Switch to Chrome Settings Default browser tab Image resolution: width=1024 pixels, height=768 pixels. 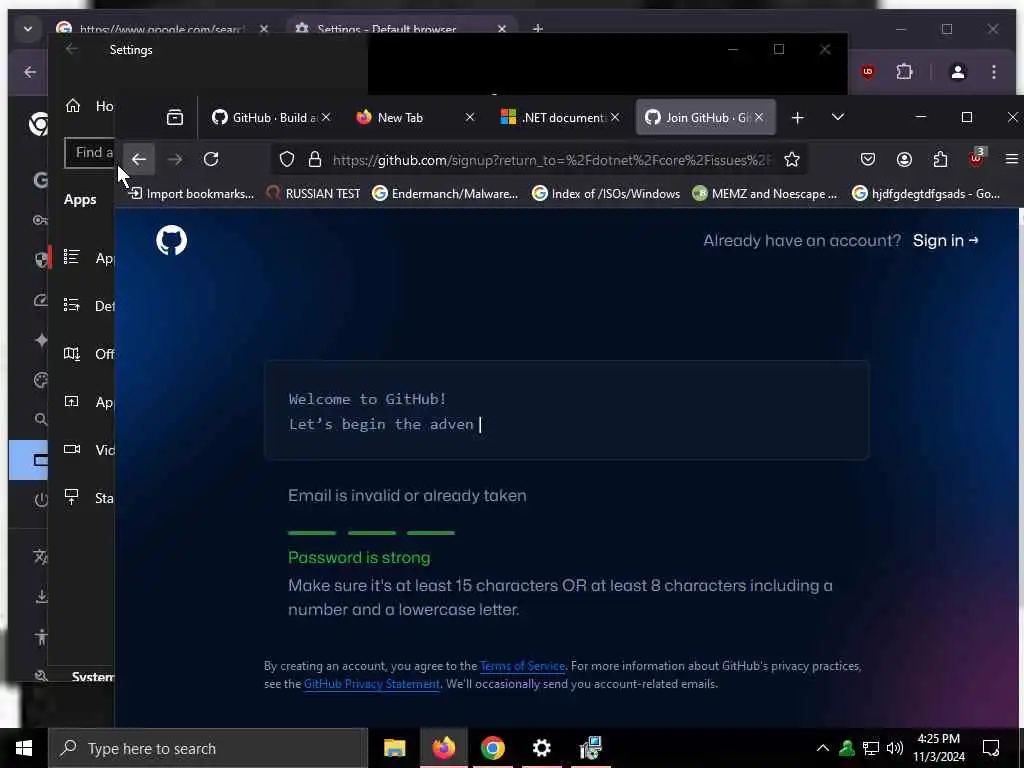click(x=400, y=29)
